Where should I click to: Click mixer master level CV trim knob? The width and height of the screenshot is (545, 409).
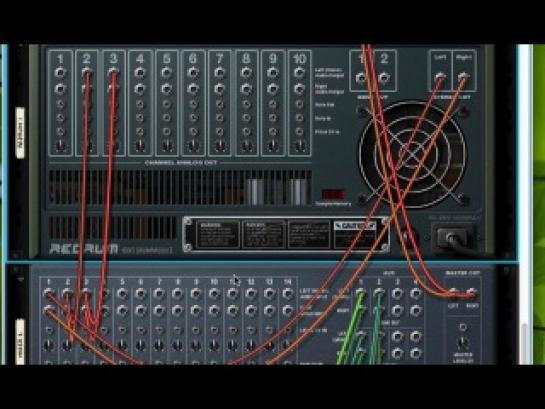pyautogui.click(x=463, y=343)
